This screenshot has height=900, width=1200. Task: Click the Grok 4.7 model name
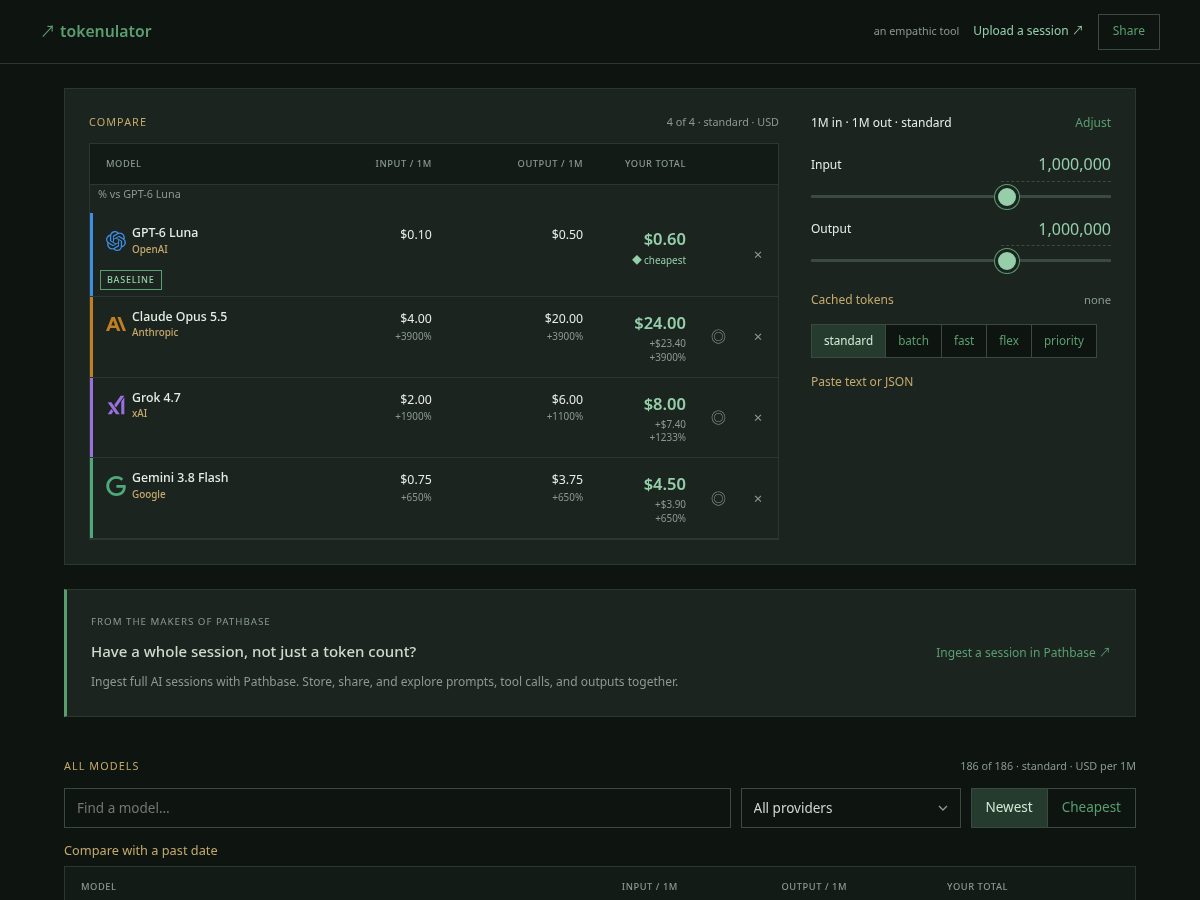pos(156,398)
